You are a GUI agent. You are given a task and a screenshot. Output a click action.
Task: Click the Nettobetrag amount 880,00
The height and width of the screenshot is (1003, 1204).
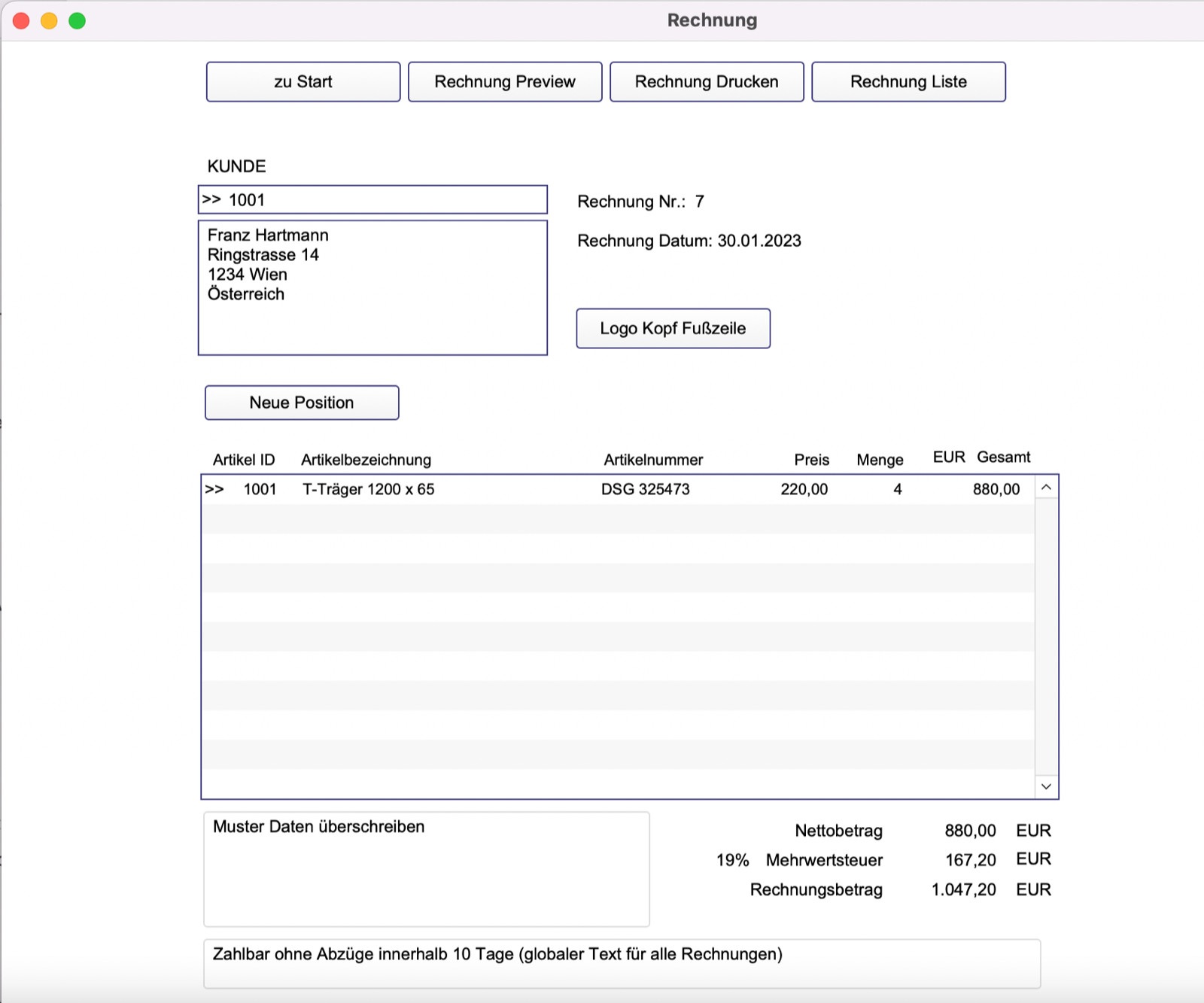click(x=971, y=831)
